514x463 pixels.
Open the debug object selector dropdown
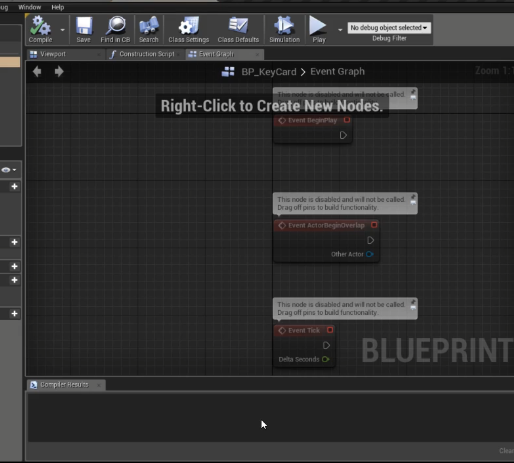(389, 28)
